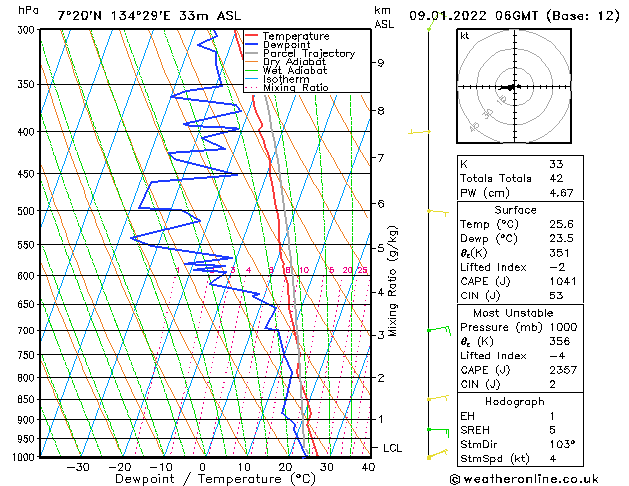This screenshot has width=629, height=486.
Task: Click the 500 hPa pressure level label
Action: pos(28,211)
